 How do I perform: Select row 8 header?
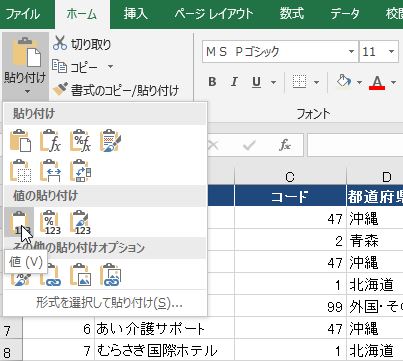coord(11,351)
